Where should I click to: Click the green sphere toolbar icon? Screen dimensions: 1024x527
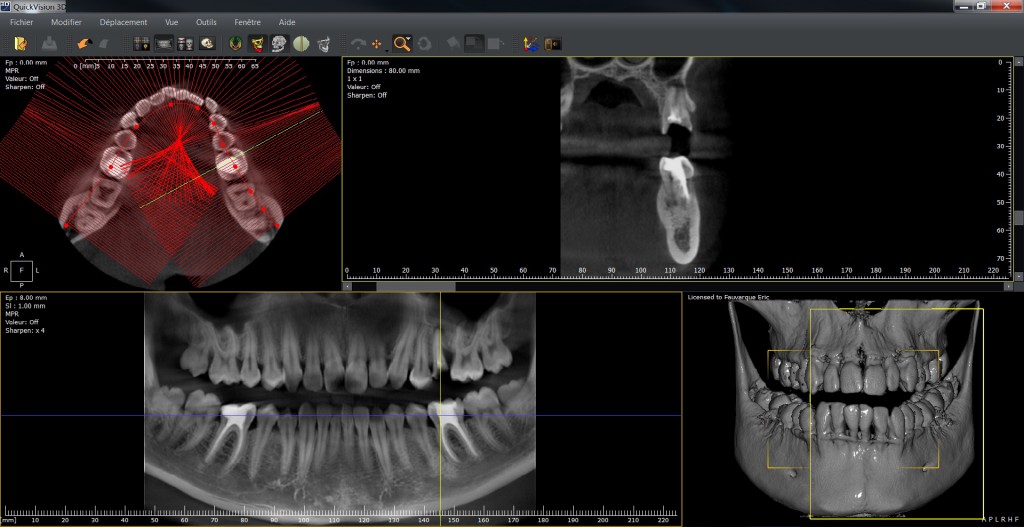pyautogui.click(x=300, y=43)
